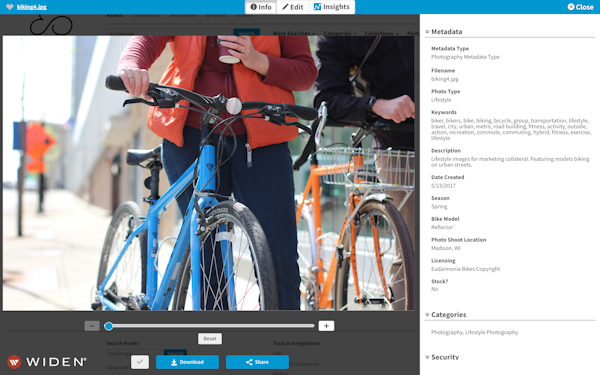Viewport: 600px width, 375px height.
Task: Select 'Eudaimonia Bikes Copyright' licensing value
Action: coord(465,269)
